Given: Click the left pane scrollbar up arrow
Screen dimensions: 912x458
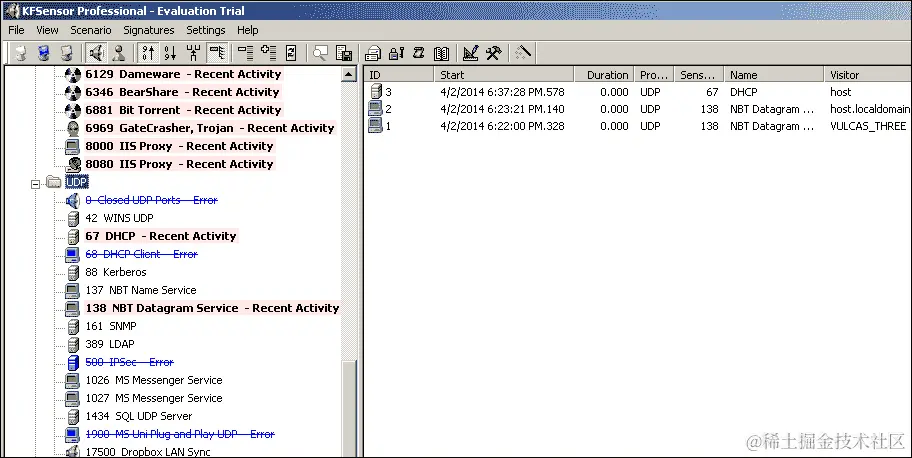Looking at the screenshot, I should pos(349,74).
